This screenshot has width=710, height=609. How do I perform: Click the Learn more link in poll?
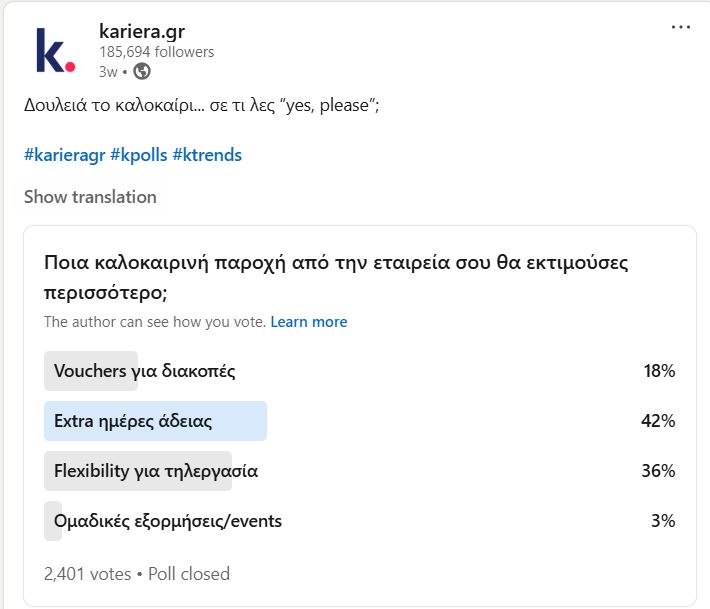pos(309,322)
